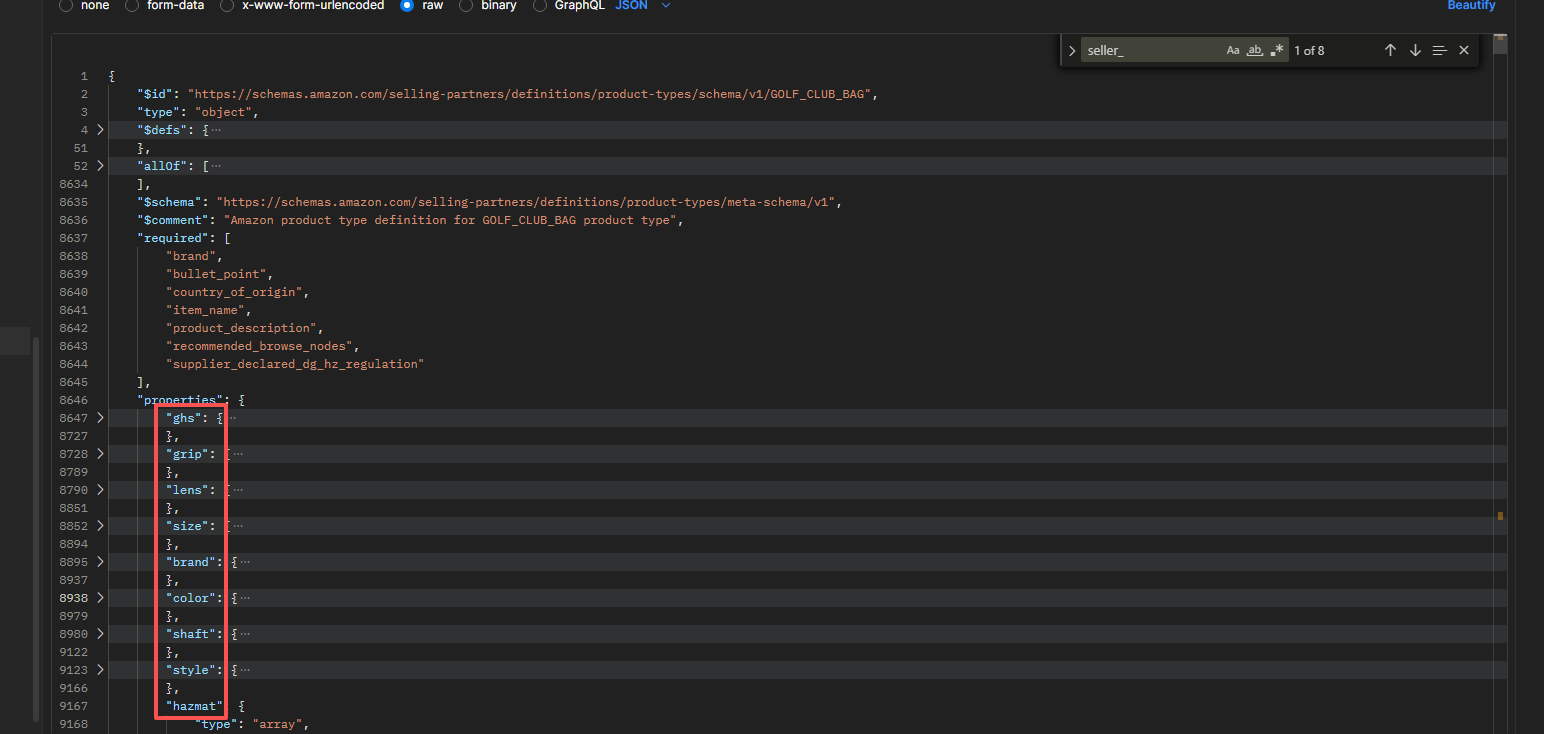Select x-www-form-urlencoded body option
1544x734 pixels.
(227, 6)
